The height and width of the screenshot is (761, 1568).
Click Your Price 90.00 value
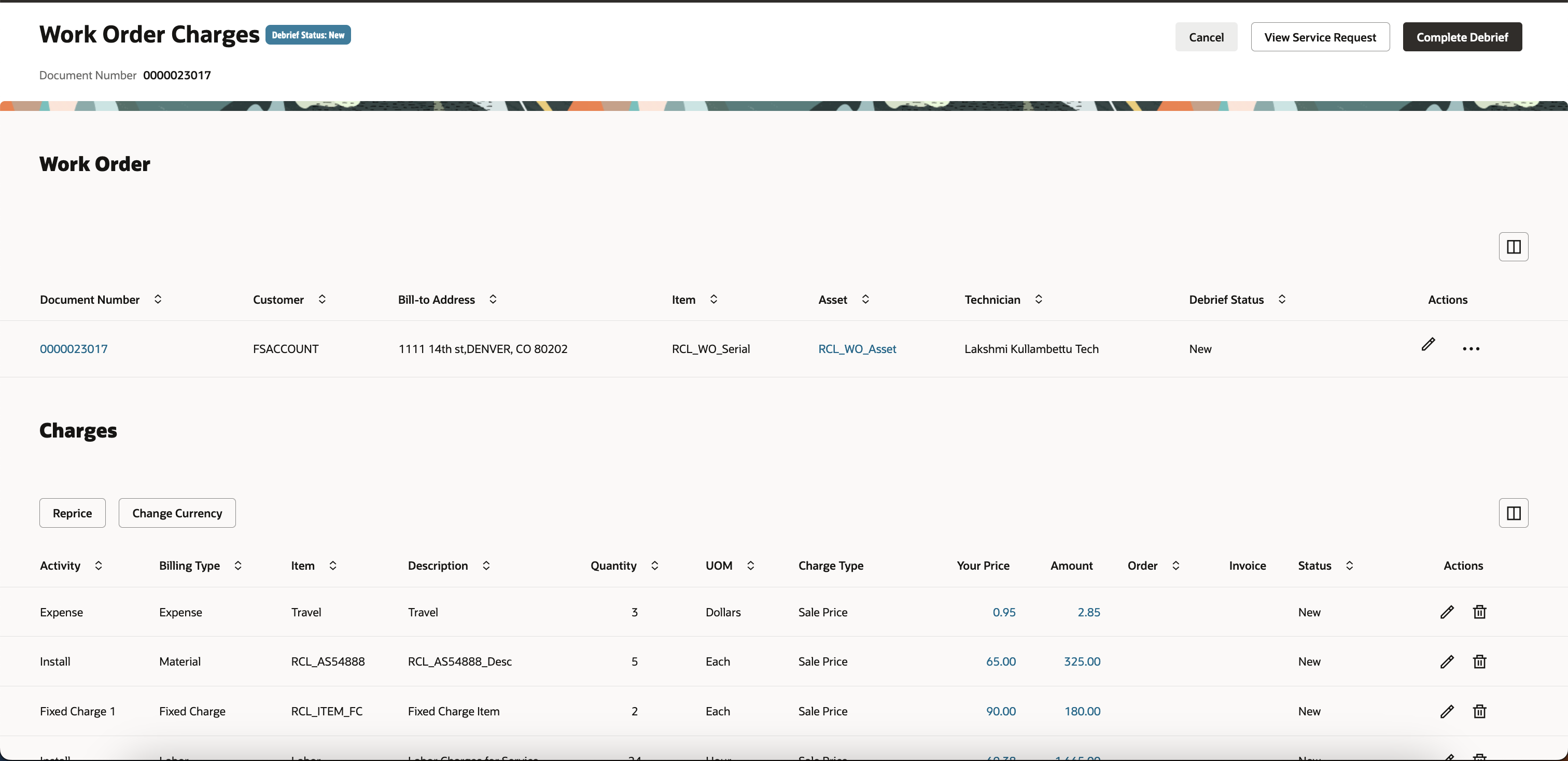coord(1001,712)
